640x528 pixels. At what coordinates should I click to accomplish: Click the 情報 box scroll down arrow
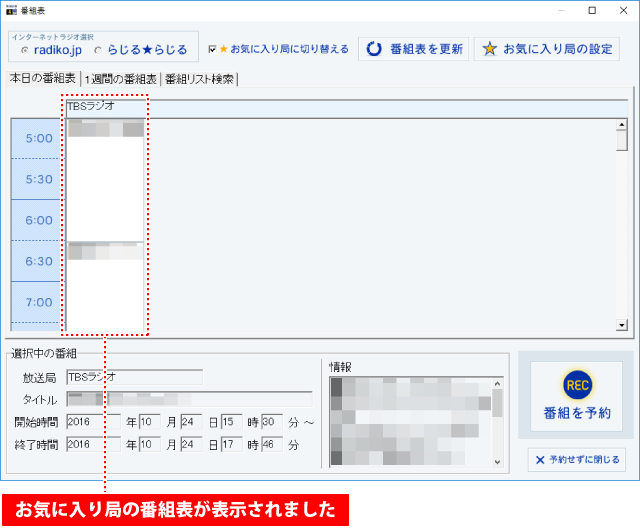pyautogui.click(x=497, y=462)
